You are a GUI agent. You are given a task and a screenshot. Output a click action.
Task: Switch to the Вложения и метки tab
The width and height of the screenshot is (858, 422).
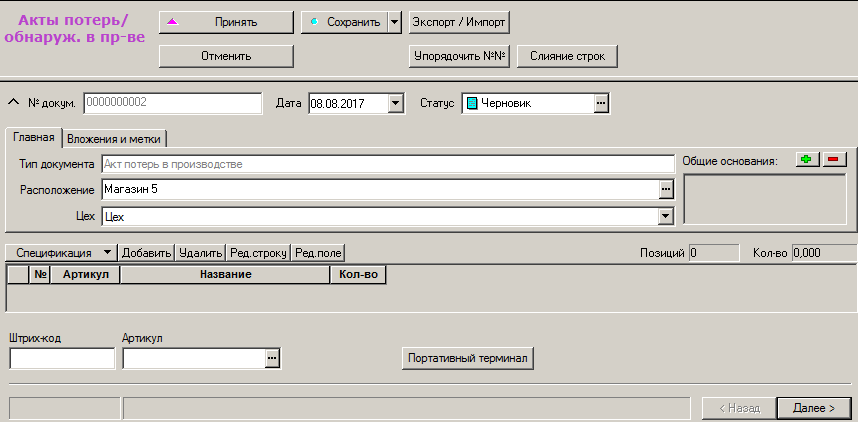(x=114, y=139)
